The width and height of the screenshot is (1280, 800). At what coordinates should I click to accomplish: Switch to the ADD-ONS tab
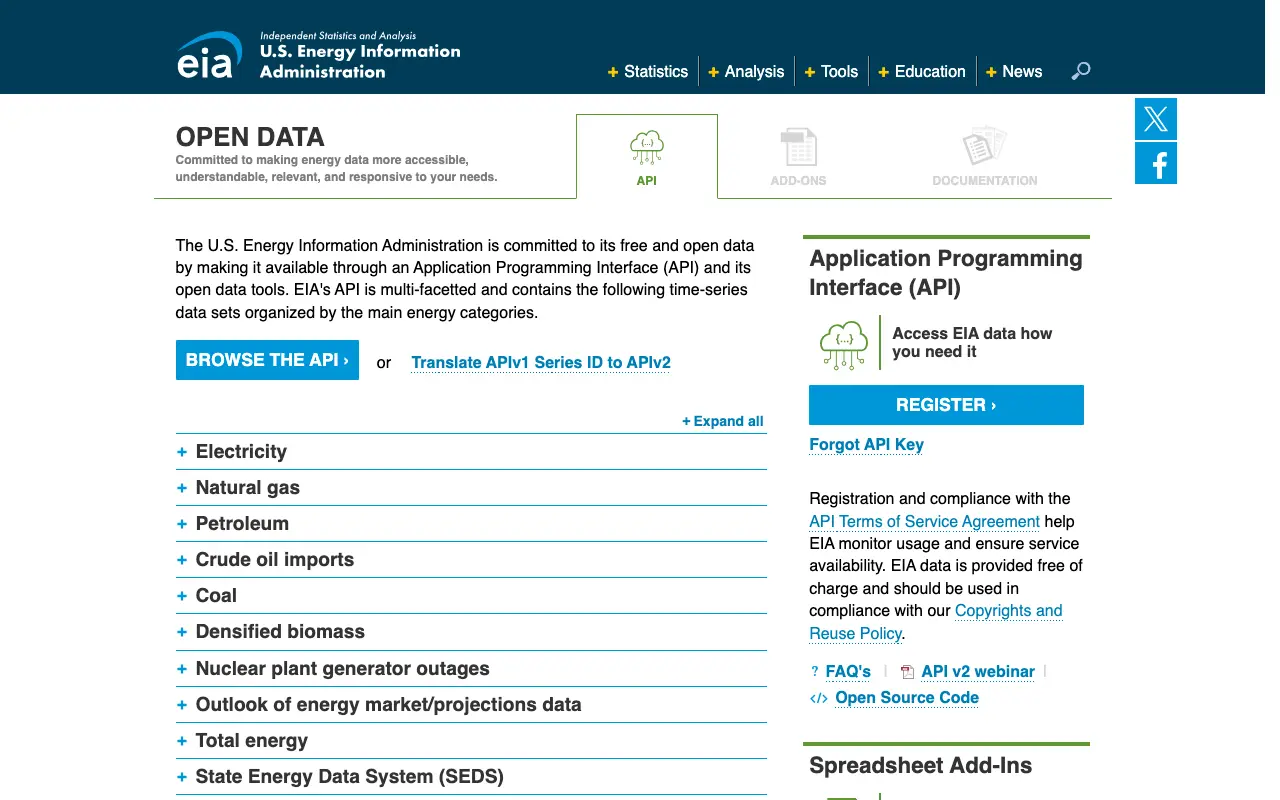click(x=798, y=157)
